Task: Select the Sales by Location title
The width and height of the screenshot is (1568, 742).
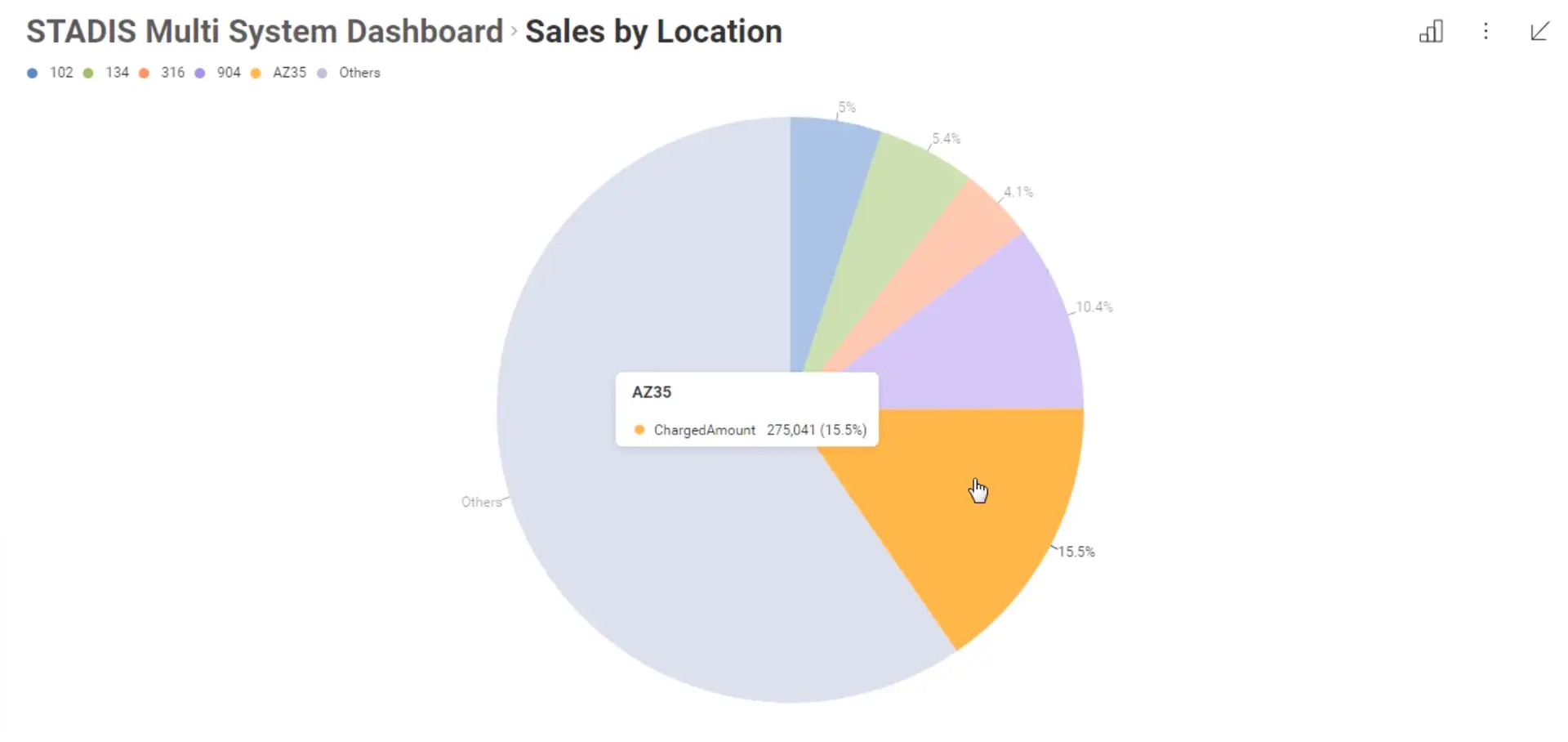Action: click(653, 31)
